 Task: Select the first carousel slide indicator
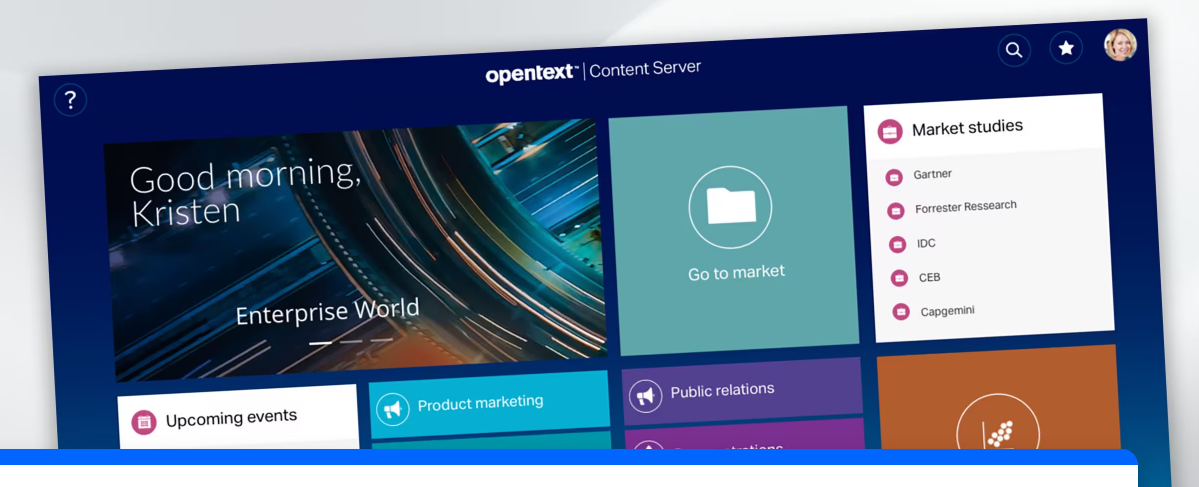point(320,343)
